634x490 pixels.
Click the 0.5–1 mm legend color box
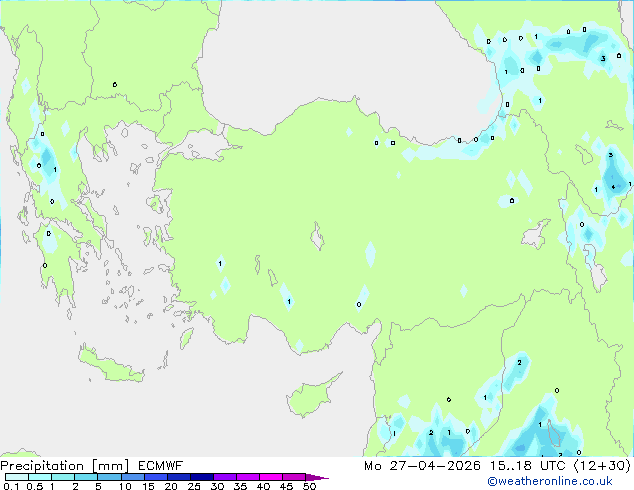[40, 477]
